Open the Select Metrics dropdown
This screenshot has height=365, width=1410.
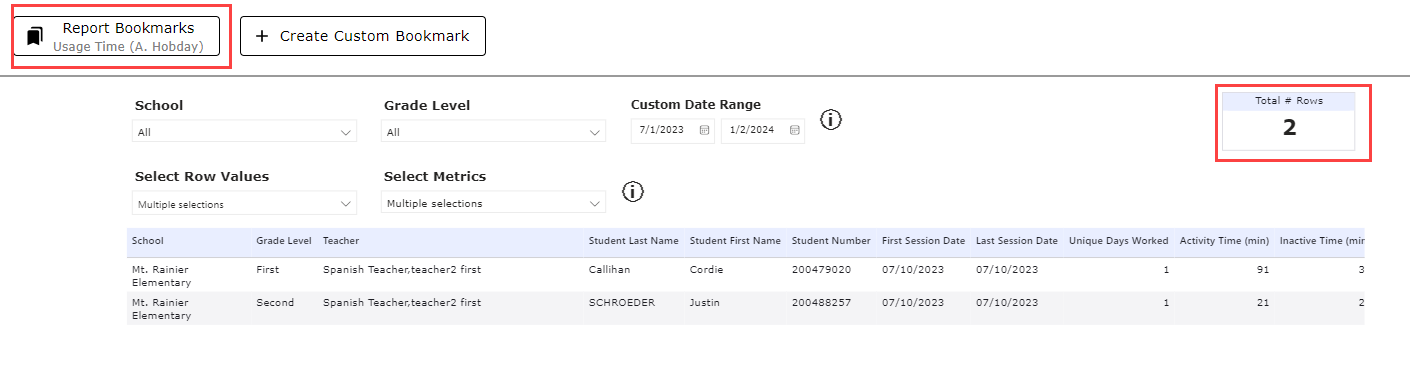[493, 203]
